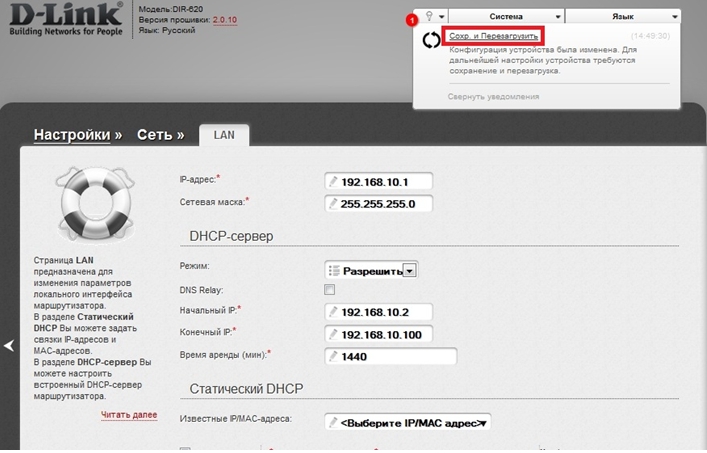This screenshot has height=453, width=707.
Task: Click the left sidebar collapse arrow
Action: tap(9, 345)
